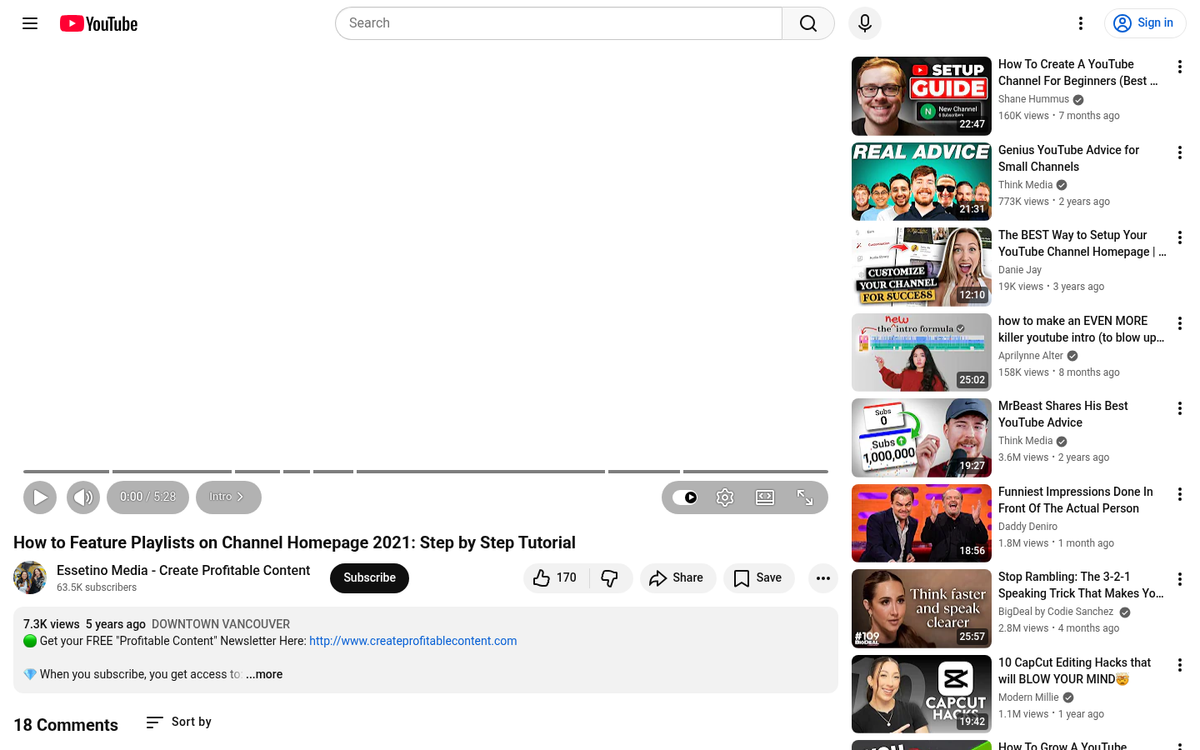Expand description with ...more

point(264,675)
